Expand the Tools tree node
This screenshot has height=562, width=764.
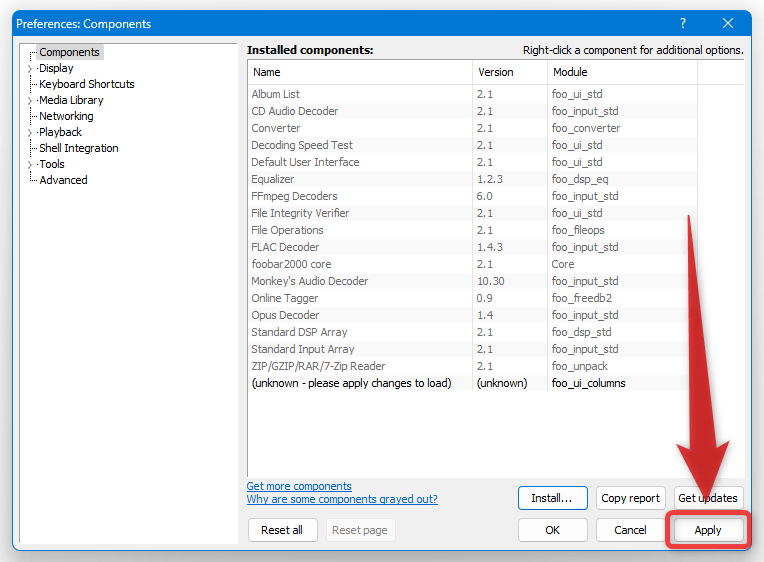click(x=30, y=165)
